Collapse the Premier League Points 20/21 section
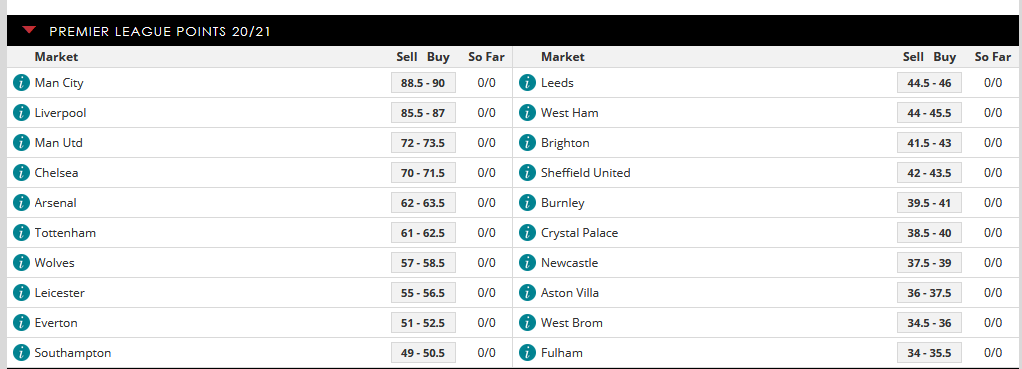Image resolution: width=1022 pixels, height=369 pixels. (x=29, y=30)
